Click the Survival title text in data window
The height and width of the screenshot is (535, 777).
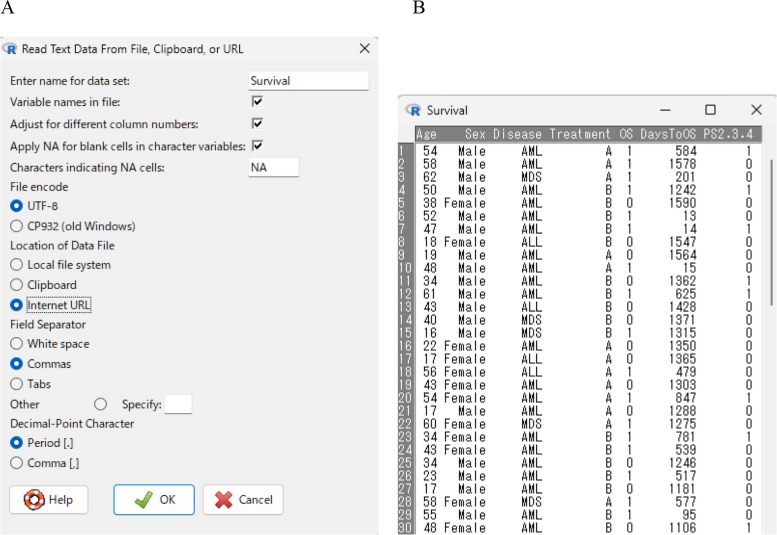coord(447,110)
